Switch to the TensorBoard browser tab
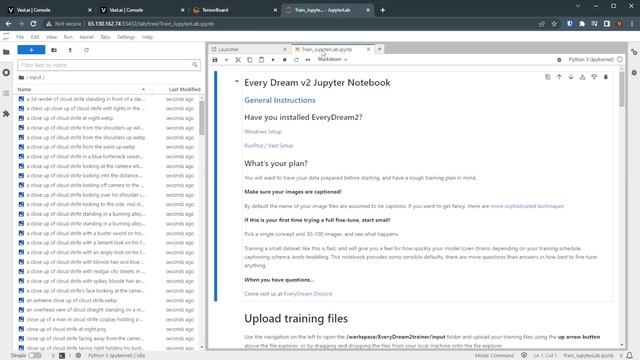The height and width of the screenshot is (360, 640). 235,10
